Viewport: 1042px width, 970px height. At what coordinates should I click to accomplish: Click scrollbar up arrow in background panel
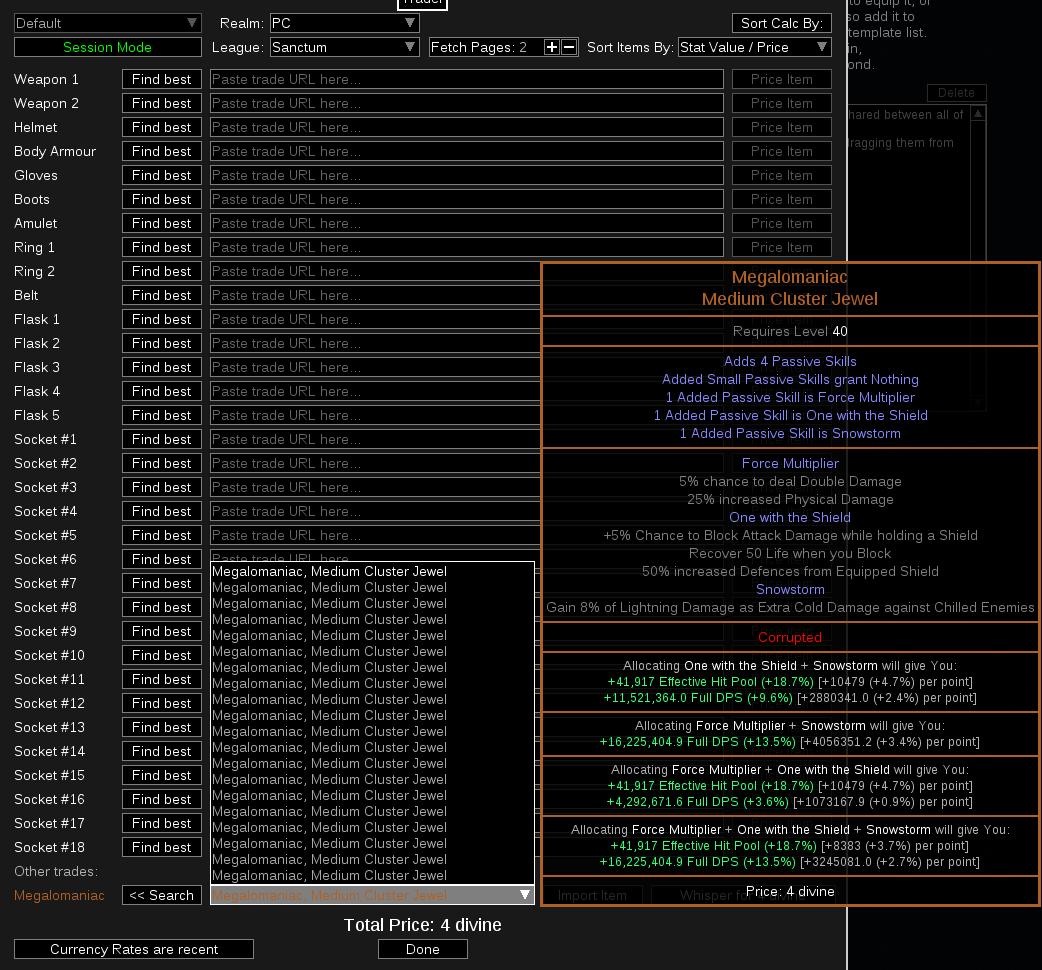click(978, 114)
